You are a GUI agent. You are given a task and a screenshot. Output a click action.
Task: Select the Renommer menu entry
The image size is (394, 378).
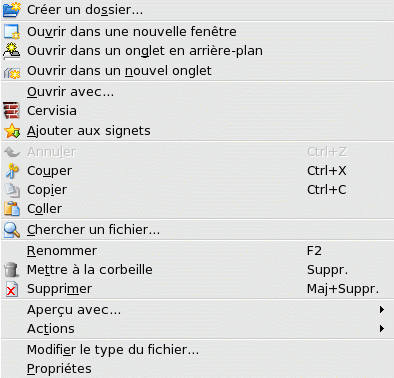197,251
